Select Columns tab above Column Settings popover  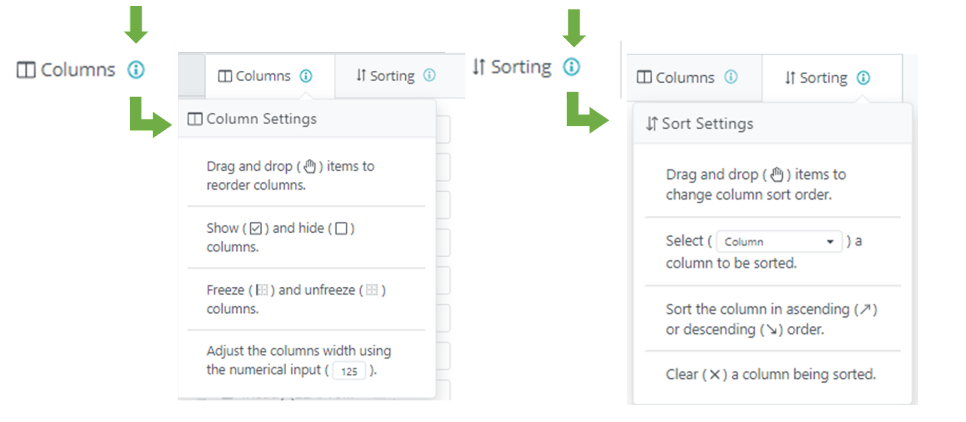click(x=255, y=76)
